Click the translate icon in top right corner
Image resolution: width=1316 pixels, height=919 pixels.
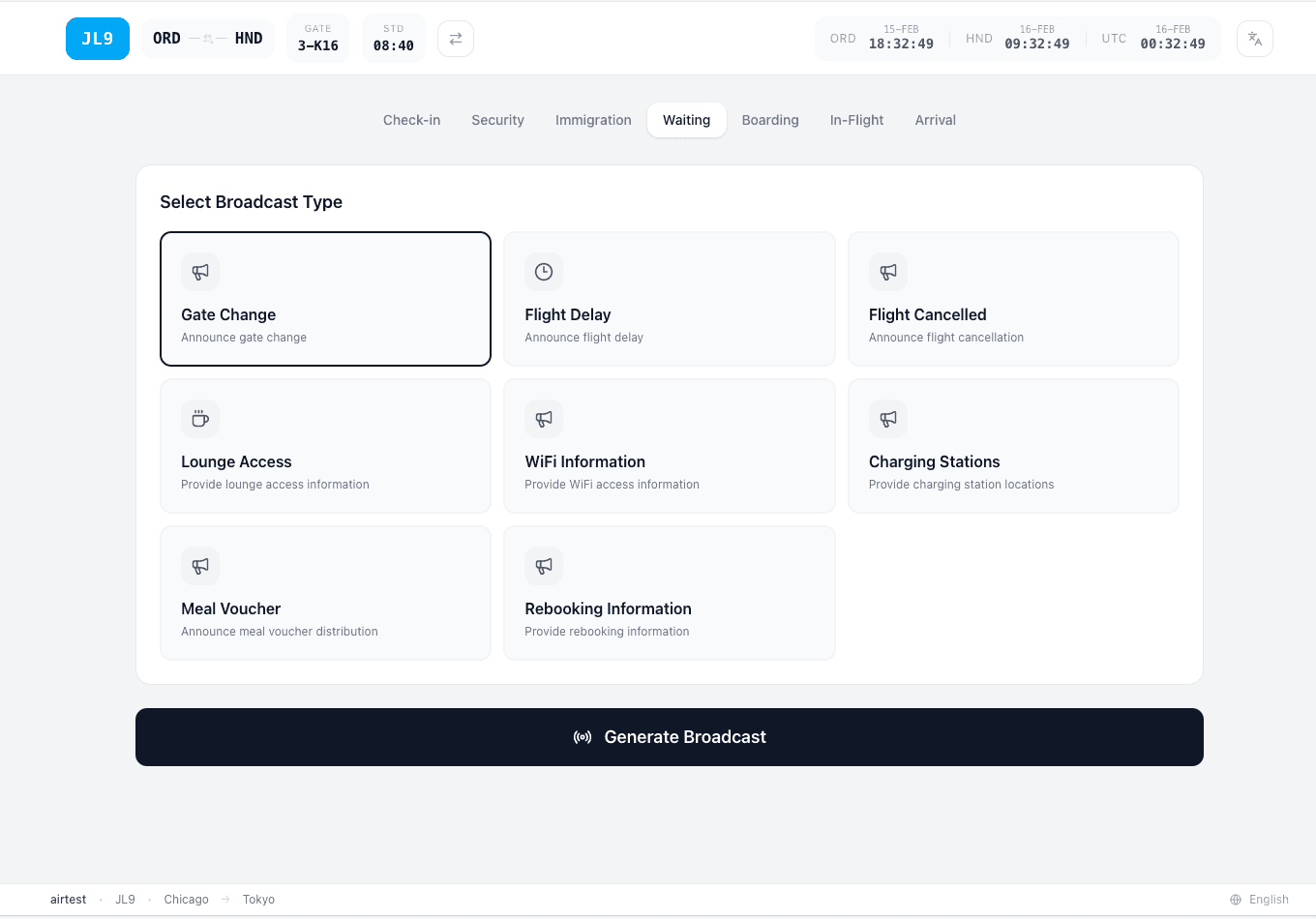[x=1254, y=38]
